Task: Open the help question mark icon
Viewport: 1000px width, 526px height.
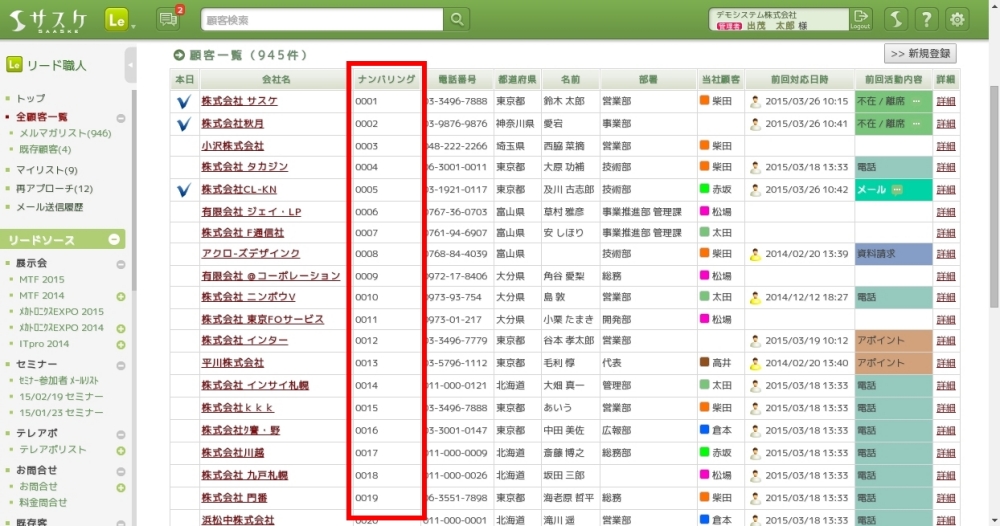Action: pos(926,19)
